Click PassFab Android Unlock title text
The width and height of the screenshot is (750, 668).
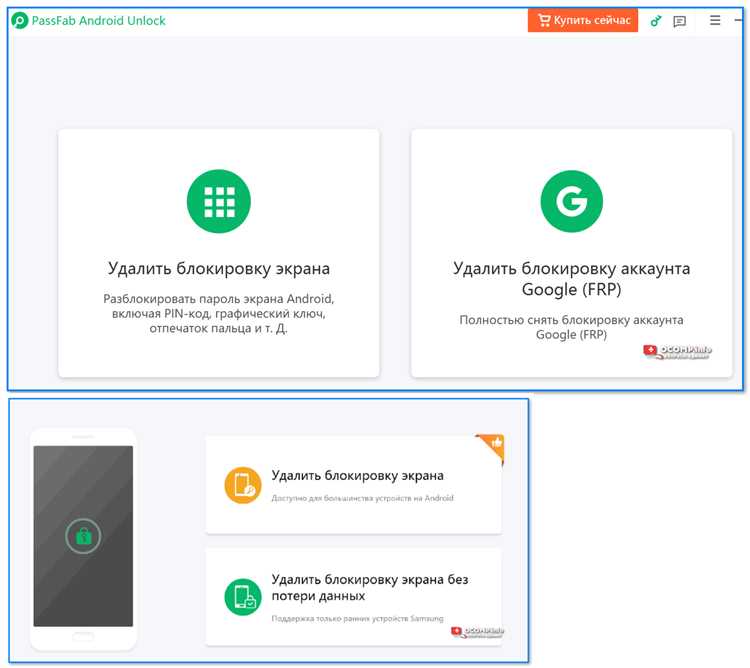click(x=99, y=21)
